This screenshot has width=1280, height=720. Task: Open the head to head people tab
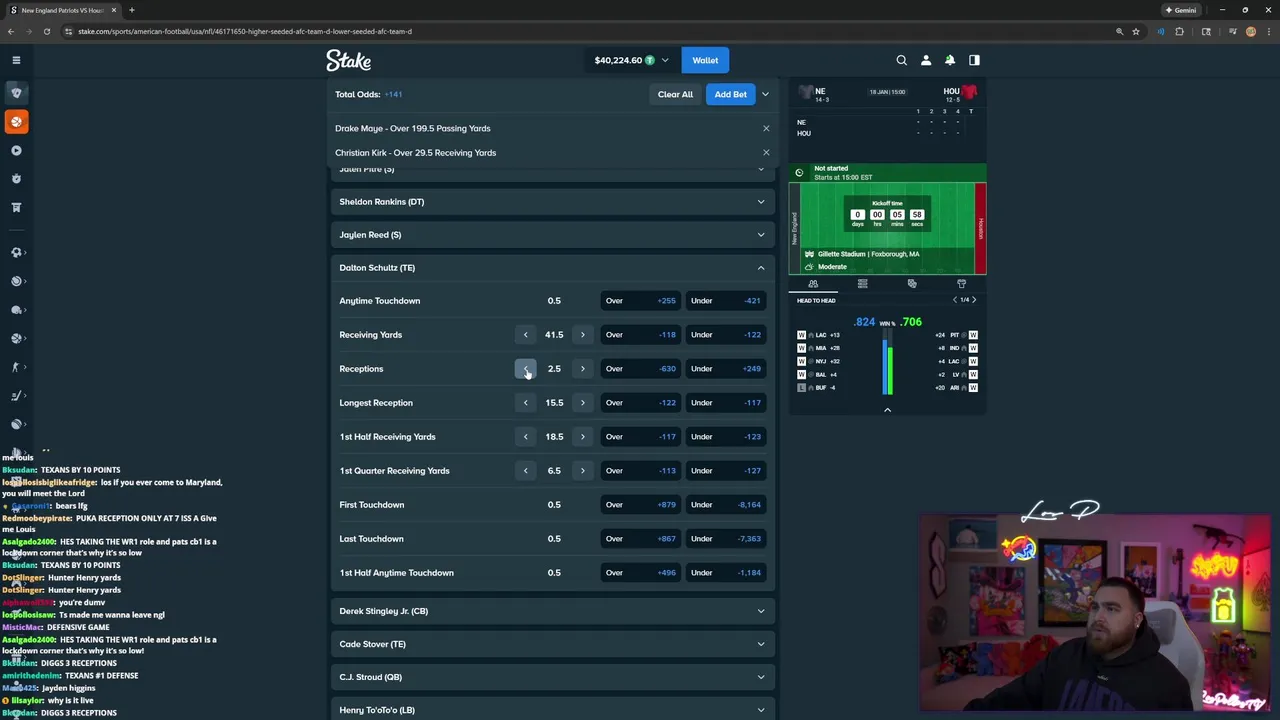[x=813, y=284]
